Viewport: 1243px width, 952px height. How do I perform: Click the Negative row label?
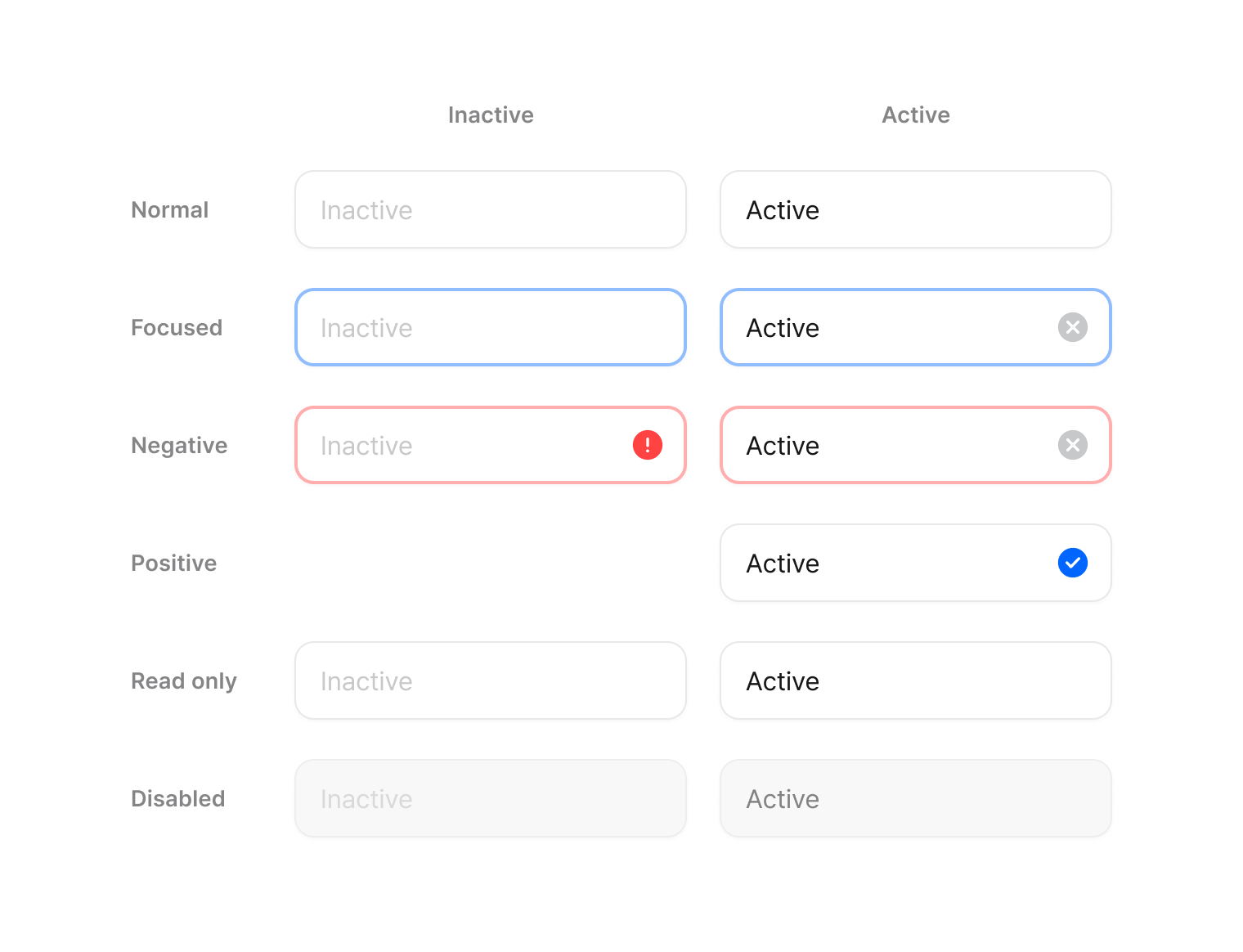(179, 445)
